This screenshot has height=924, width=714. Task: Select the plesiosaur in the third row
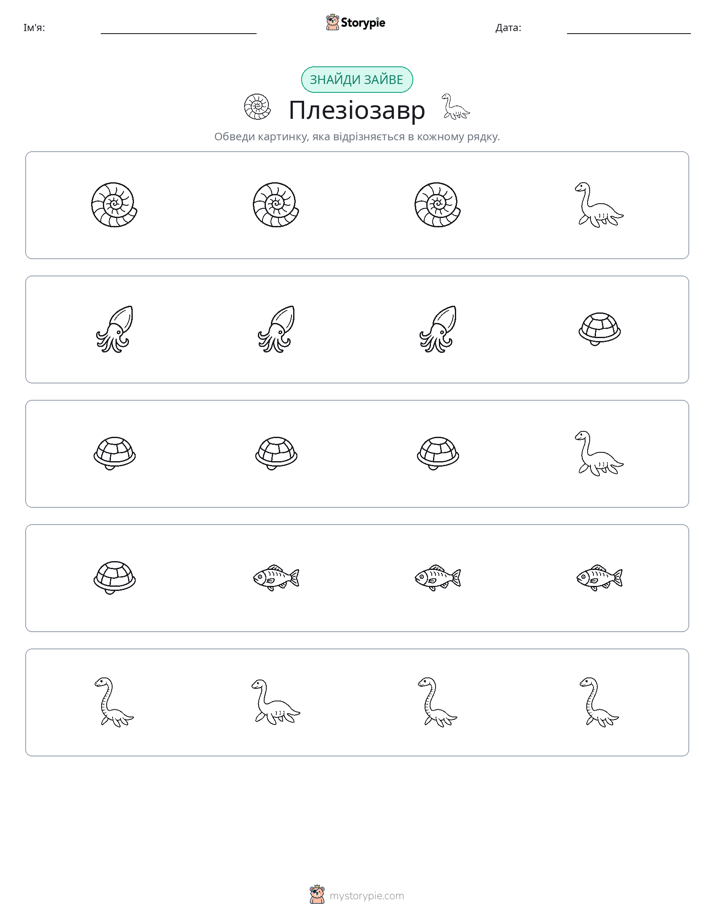click(x=599, y=454)
